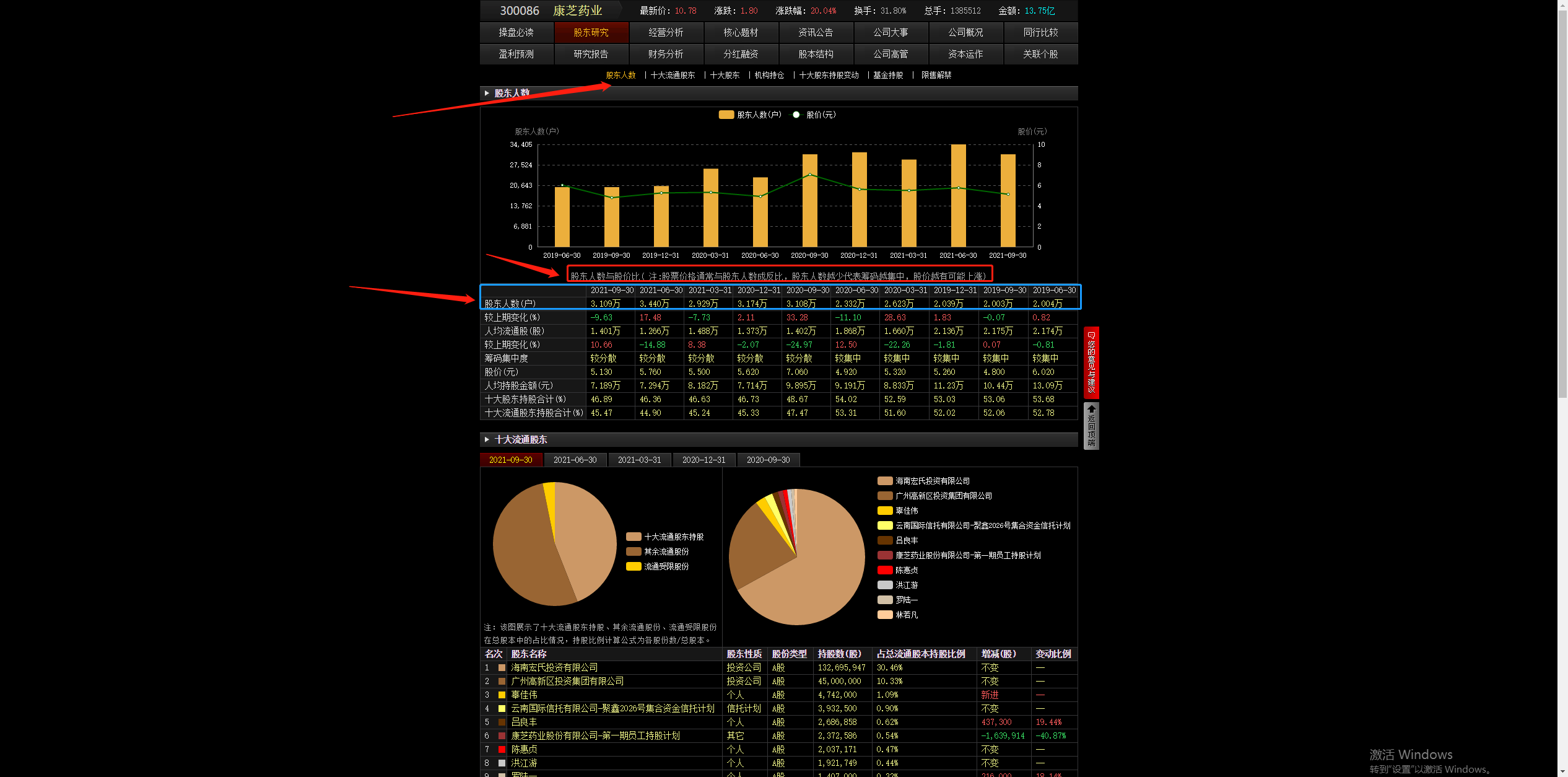Open the 操盘必读 tab

[x=516, y=32]
